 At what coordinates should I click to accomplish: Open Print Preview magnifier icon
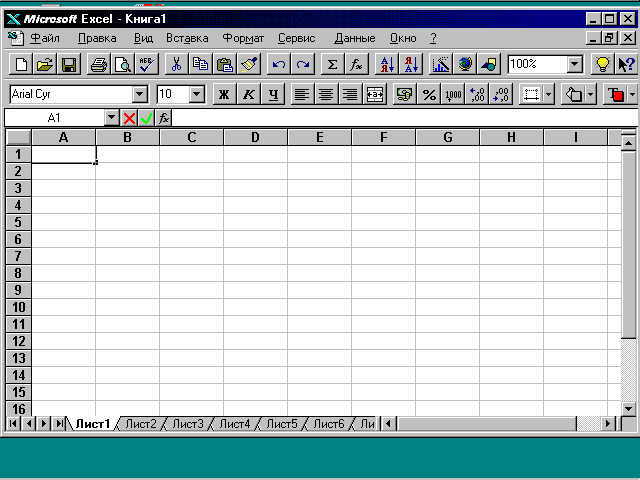122,64
